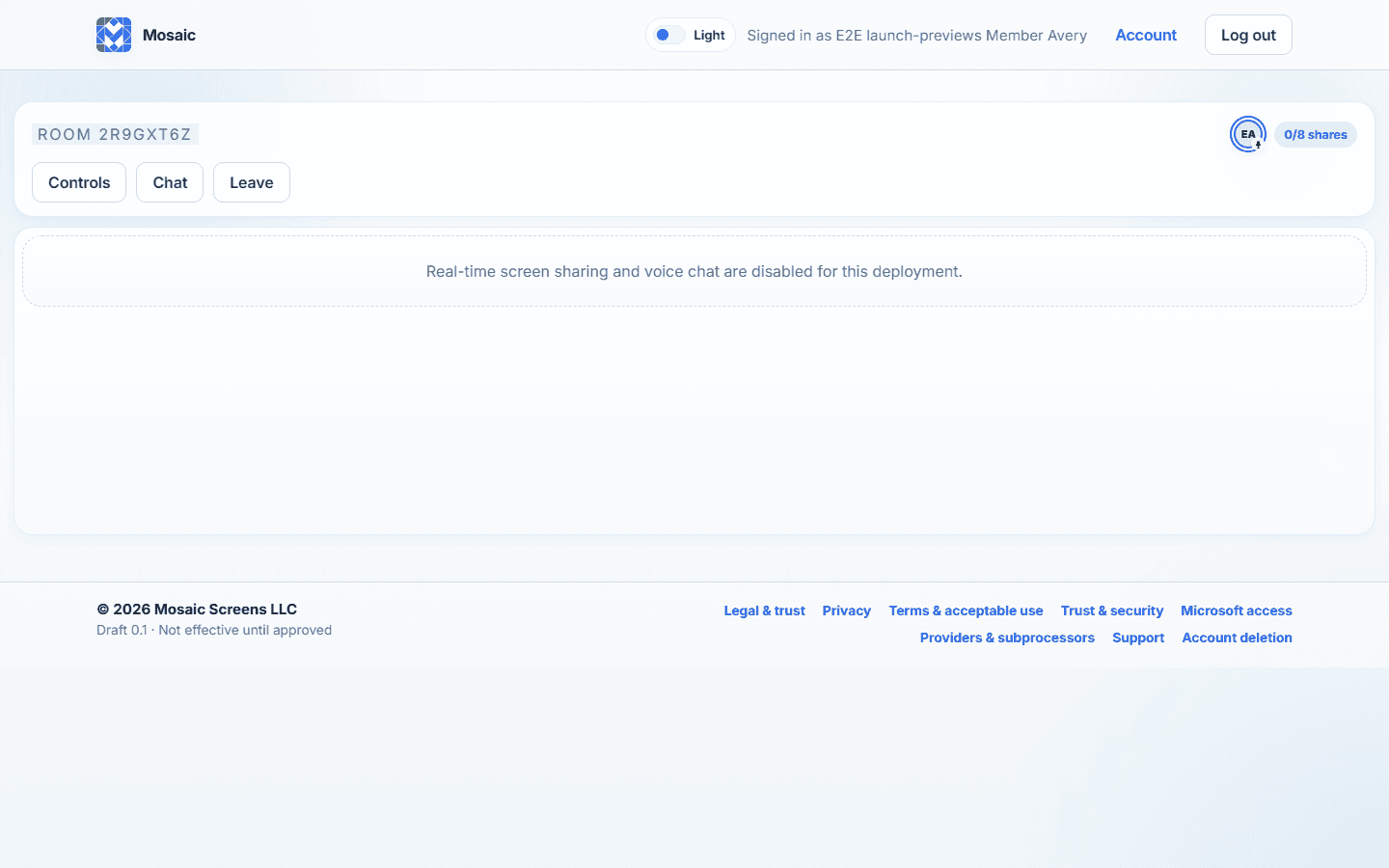
Task: Leave the room
Action: [x=252, y=182]
